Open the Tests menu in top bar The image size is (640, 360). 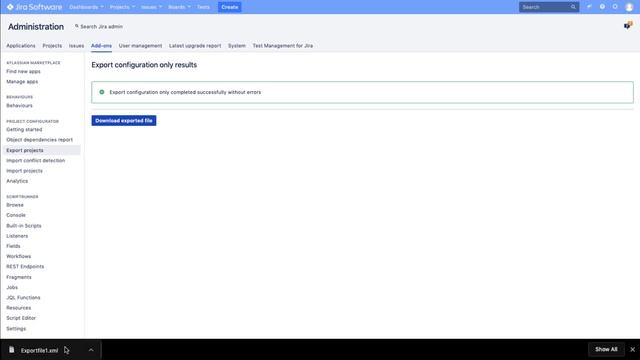[x=203, y=7]
